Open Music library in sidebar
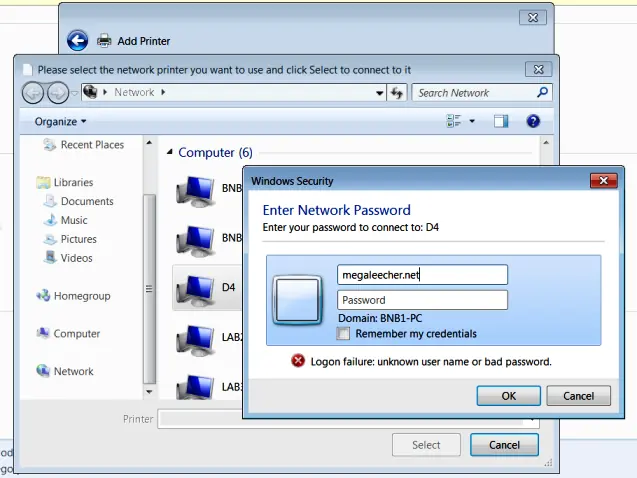637x478 pixels. coord(74,220)
